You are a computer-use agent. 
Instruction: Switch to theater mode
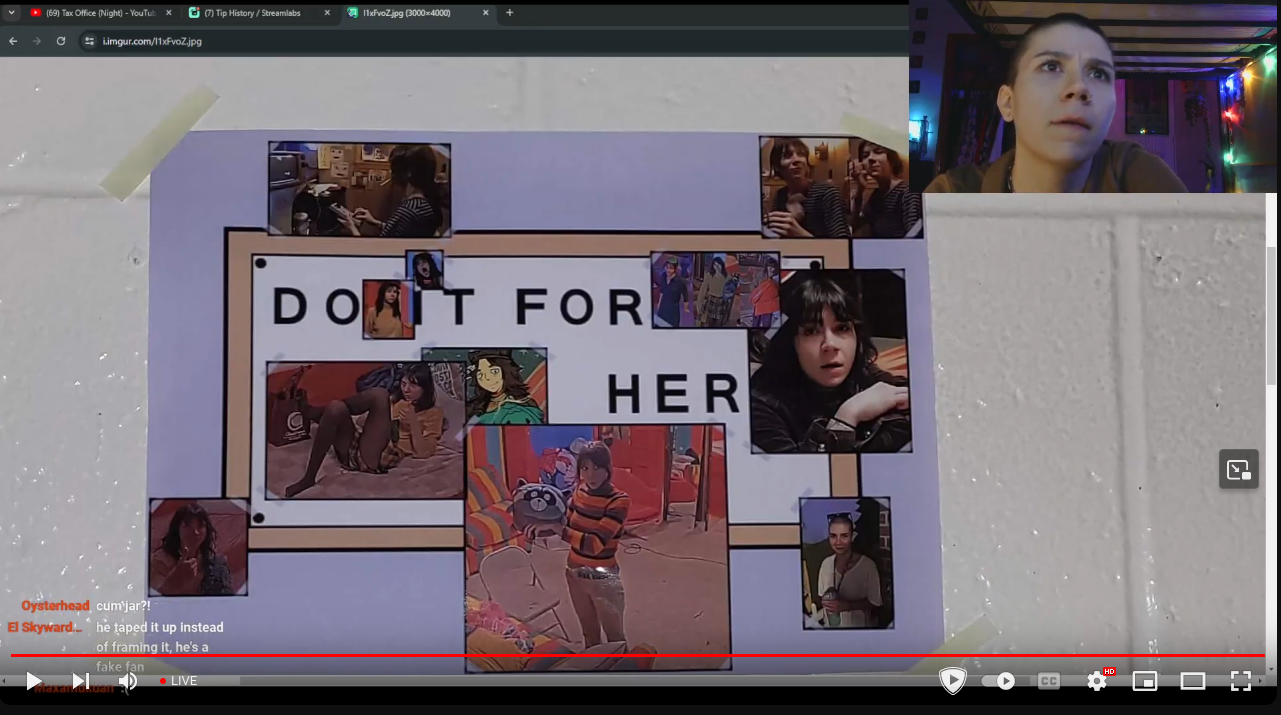1193,681
